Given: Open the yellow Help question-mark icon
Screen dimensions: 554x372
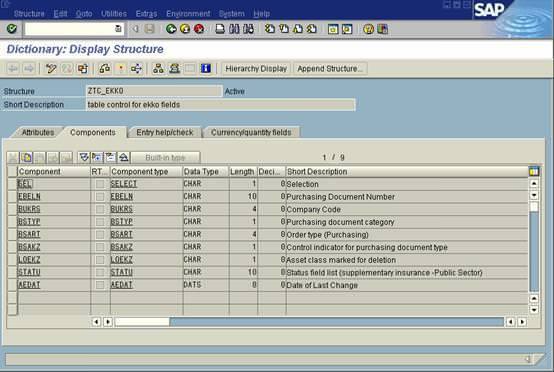Looking at the screenshot, I should point(369,29).
